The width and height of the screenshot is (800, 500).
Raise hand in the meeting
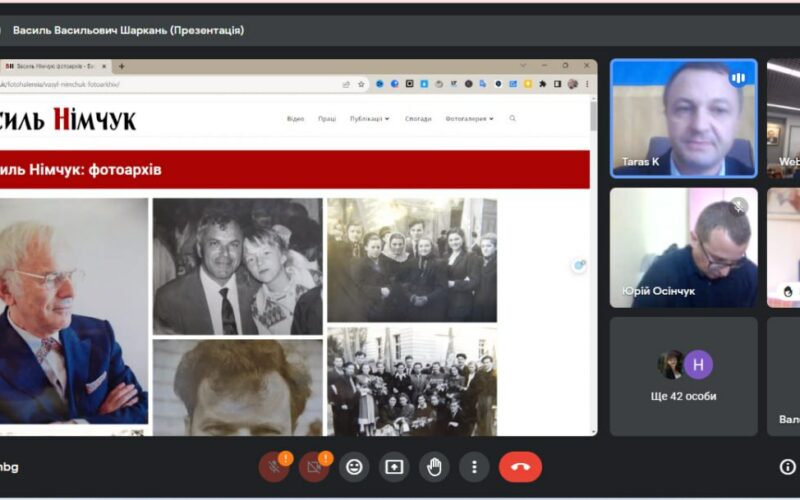[434, 467]
